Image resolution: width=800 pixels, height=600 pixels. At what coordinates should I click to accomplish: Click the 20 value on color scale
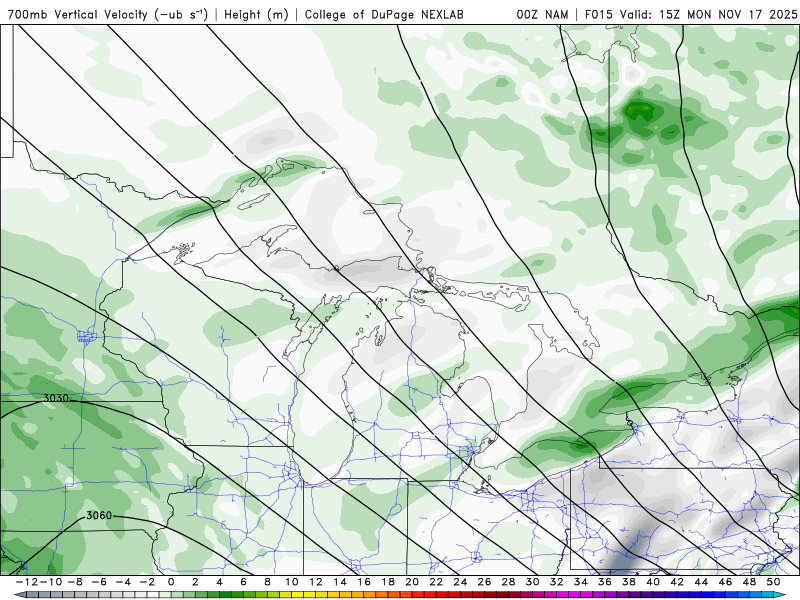(412, 582)
